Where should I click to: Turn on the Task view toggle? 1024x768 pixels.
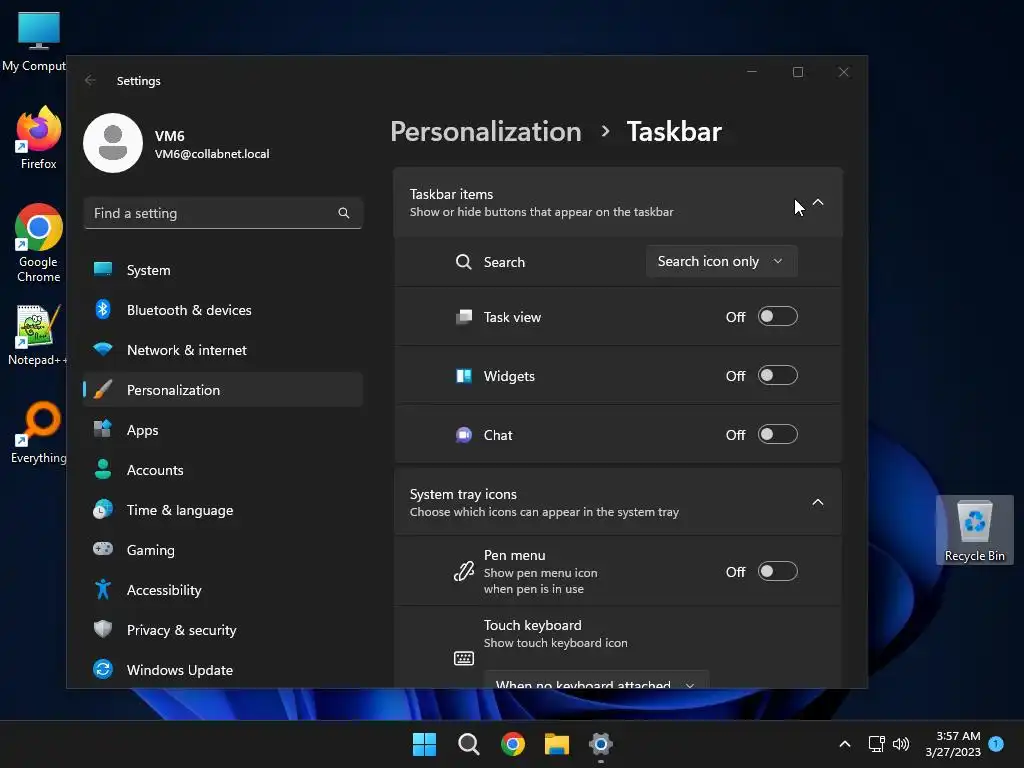pyautogui.click(x=777, y=317)
